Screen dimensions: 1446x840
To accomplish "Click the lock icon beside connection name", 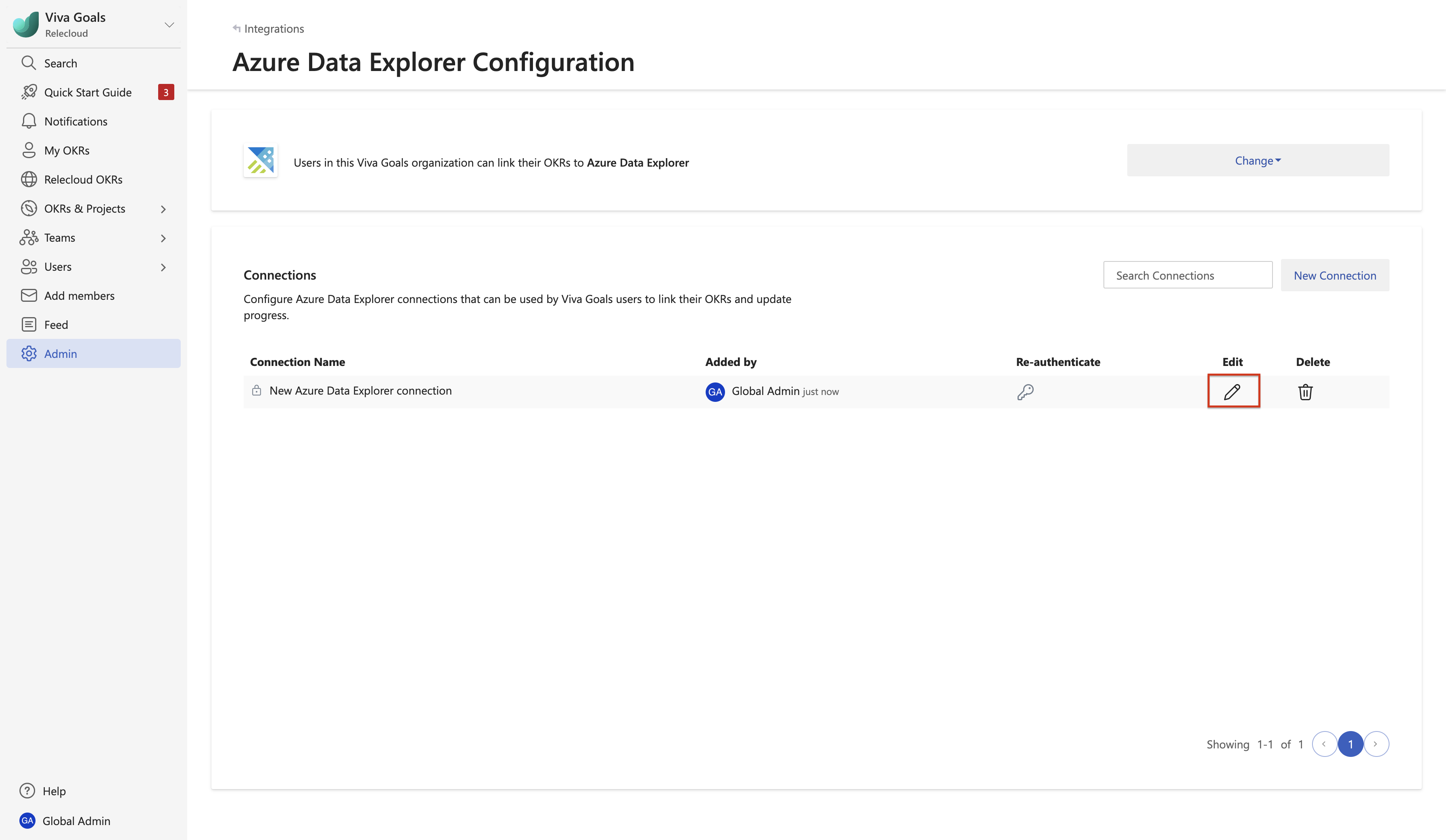I will click(x=257, y=390).
